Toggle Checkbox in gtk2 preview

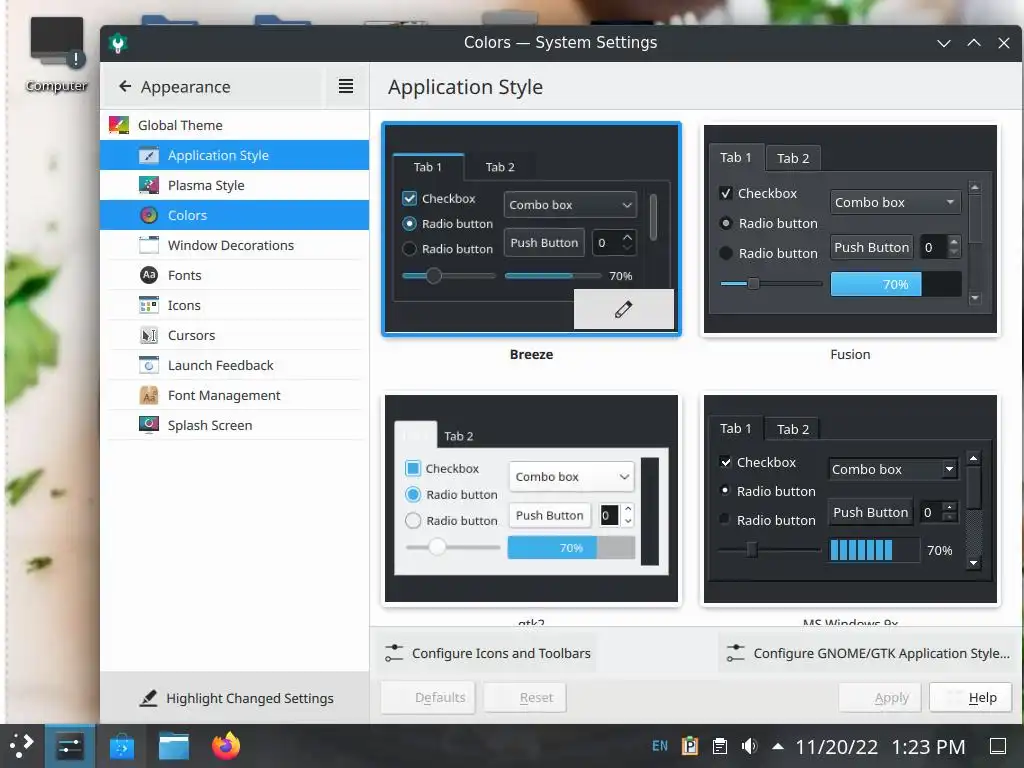pos(413,468)
